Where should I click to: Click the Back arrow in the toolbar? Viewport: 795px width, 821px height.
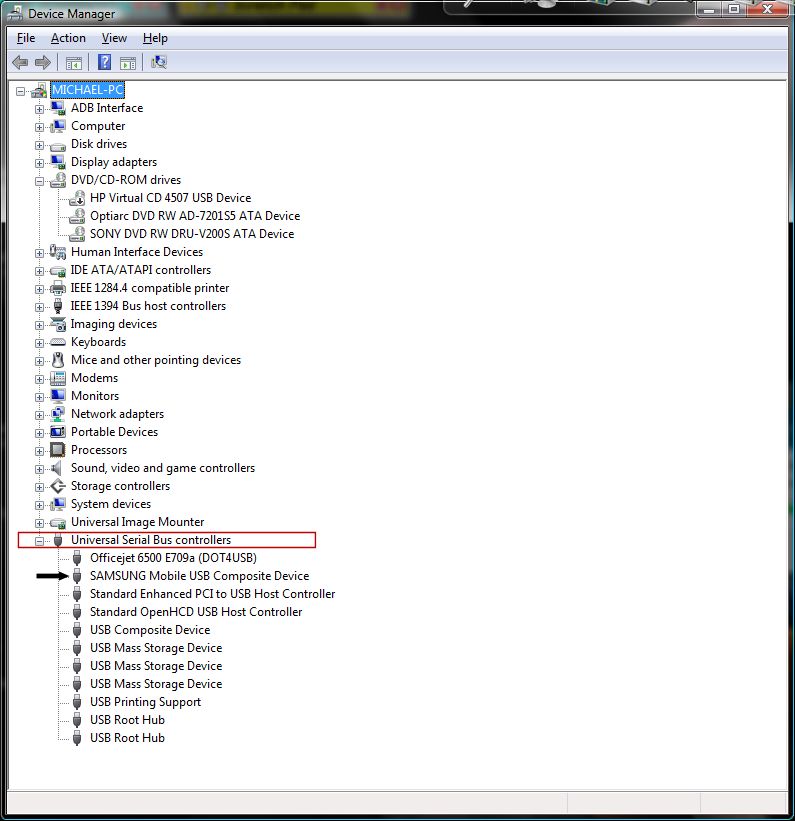(x=20, y=63)
